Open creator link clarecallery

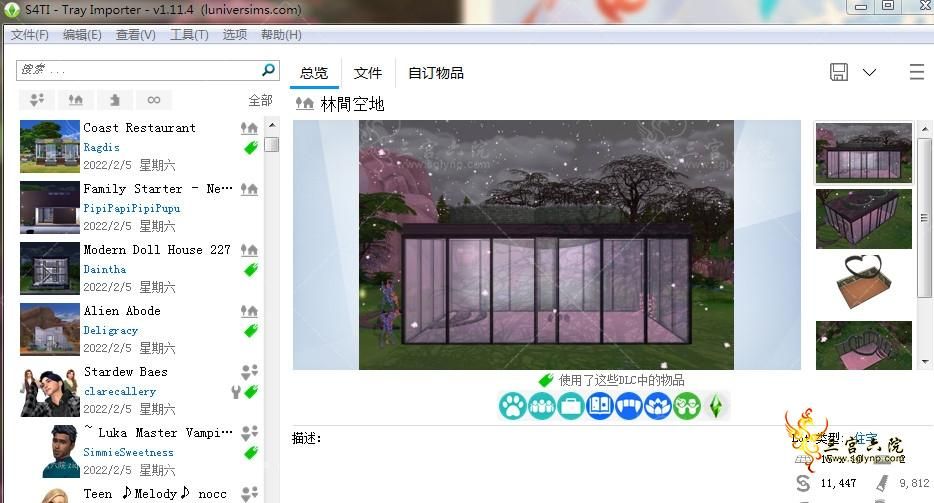(120, 392)
